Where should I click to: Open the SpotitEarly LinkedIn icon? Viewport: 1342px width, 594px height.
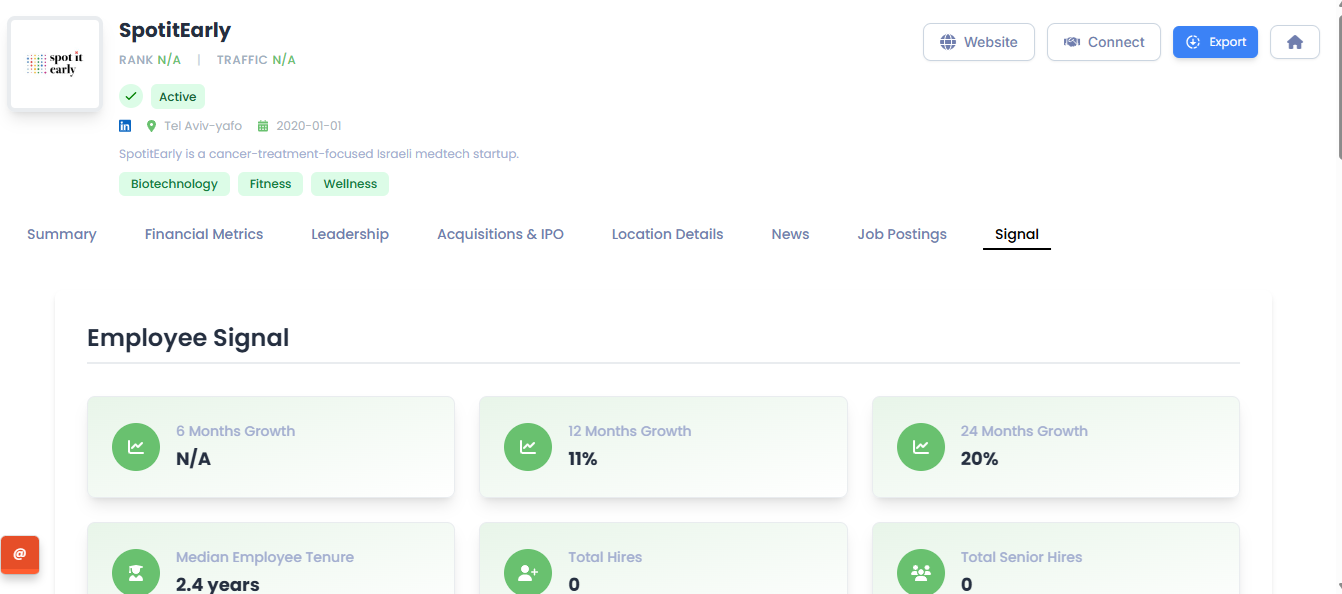[x=125, y=126]
